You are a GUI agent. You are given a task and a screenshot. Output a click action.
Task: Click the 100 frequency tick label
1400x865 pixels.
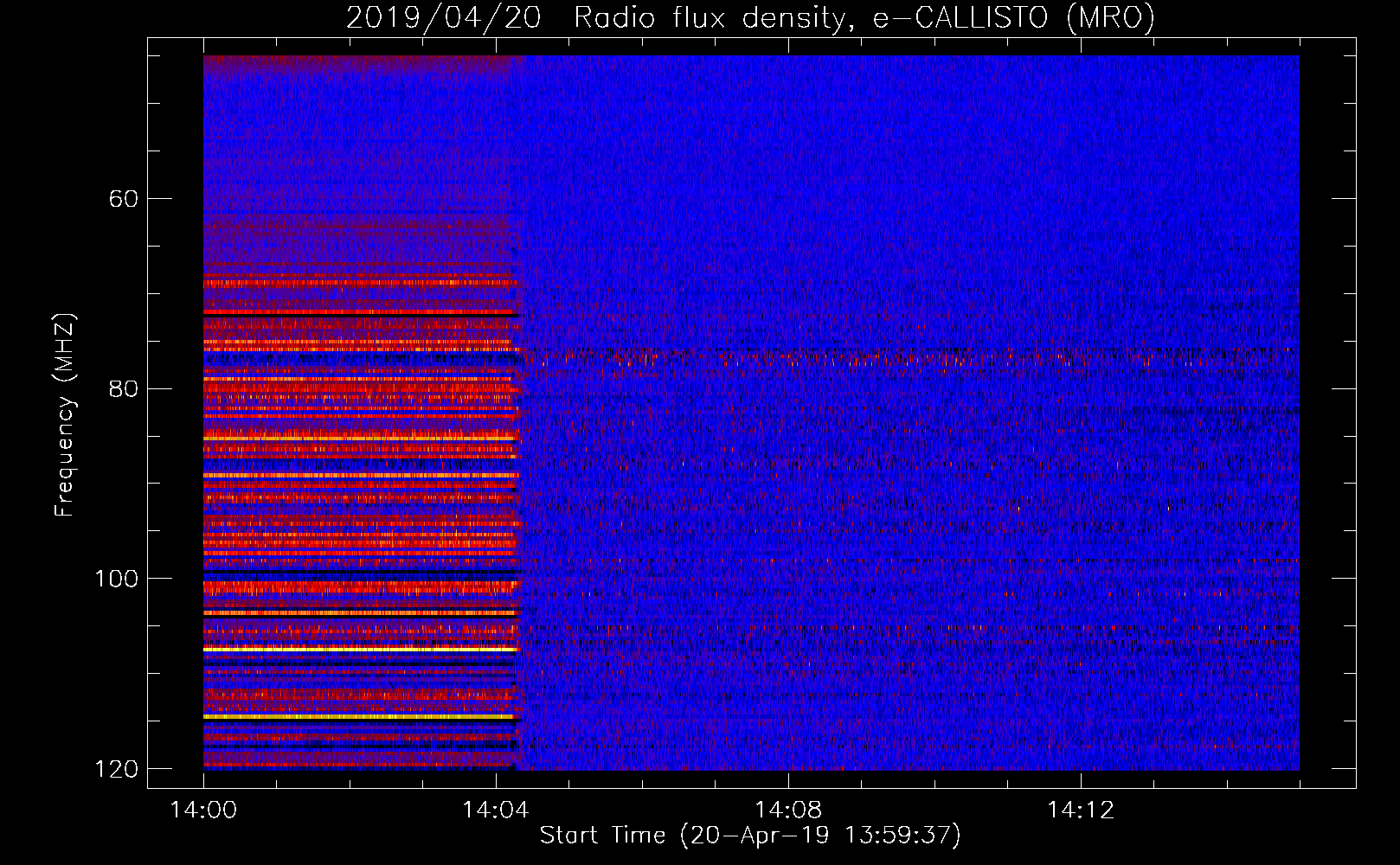(x=117, y=579)
